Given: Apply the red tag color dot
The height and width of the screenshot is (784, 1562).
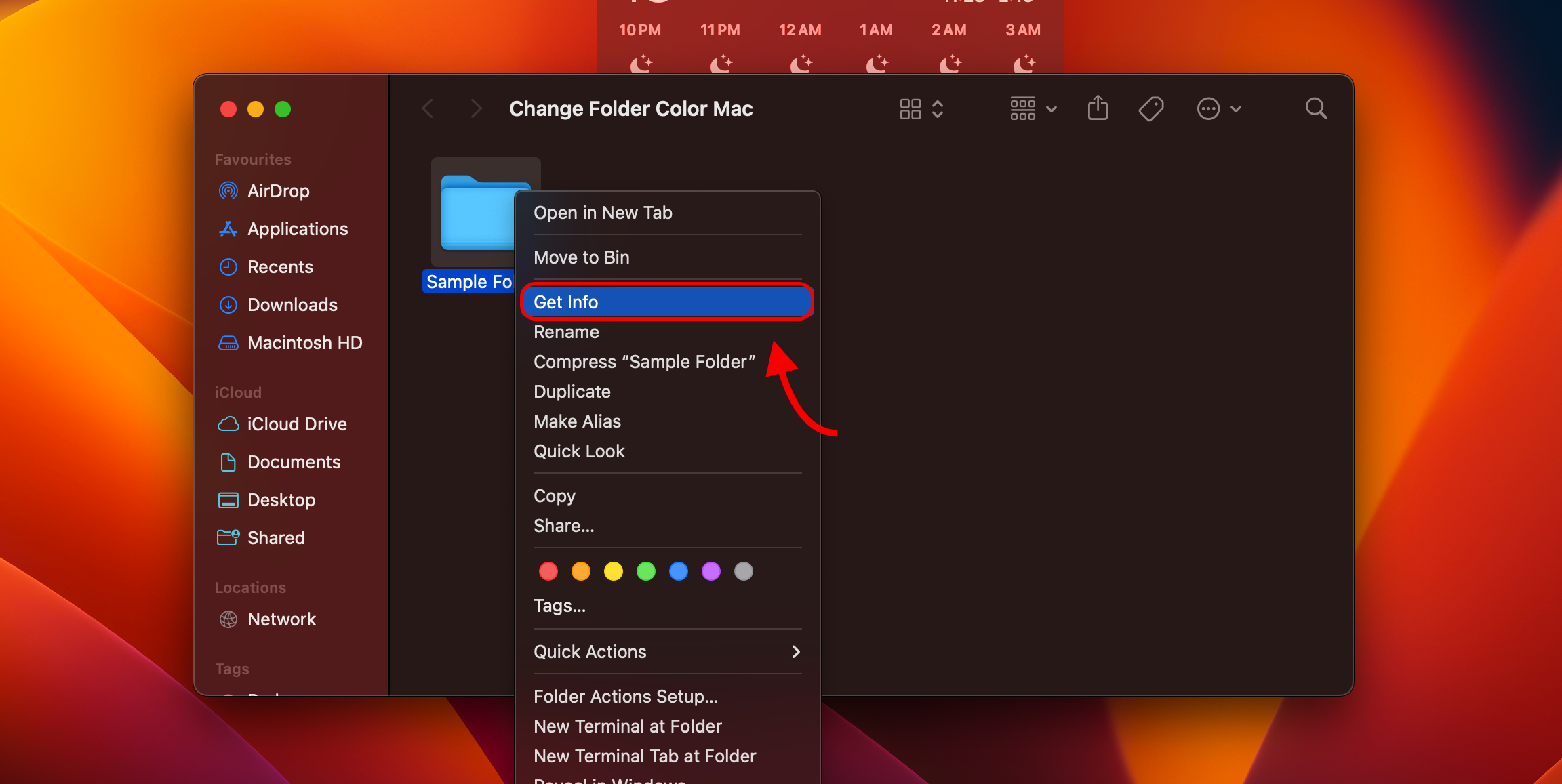Looking at the screenshot, I should [x=548, y=572].
